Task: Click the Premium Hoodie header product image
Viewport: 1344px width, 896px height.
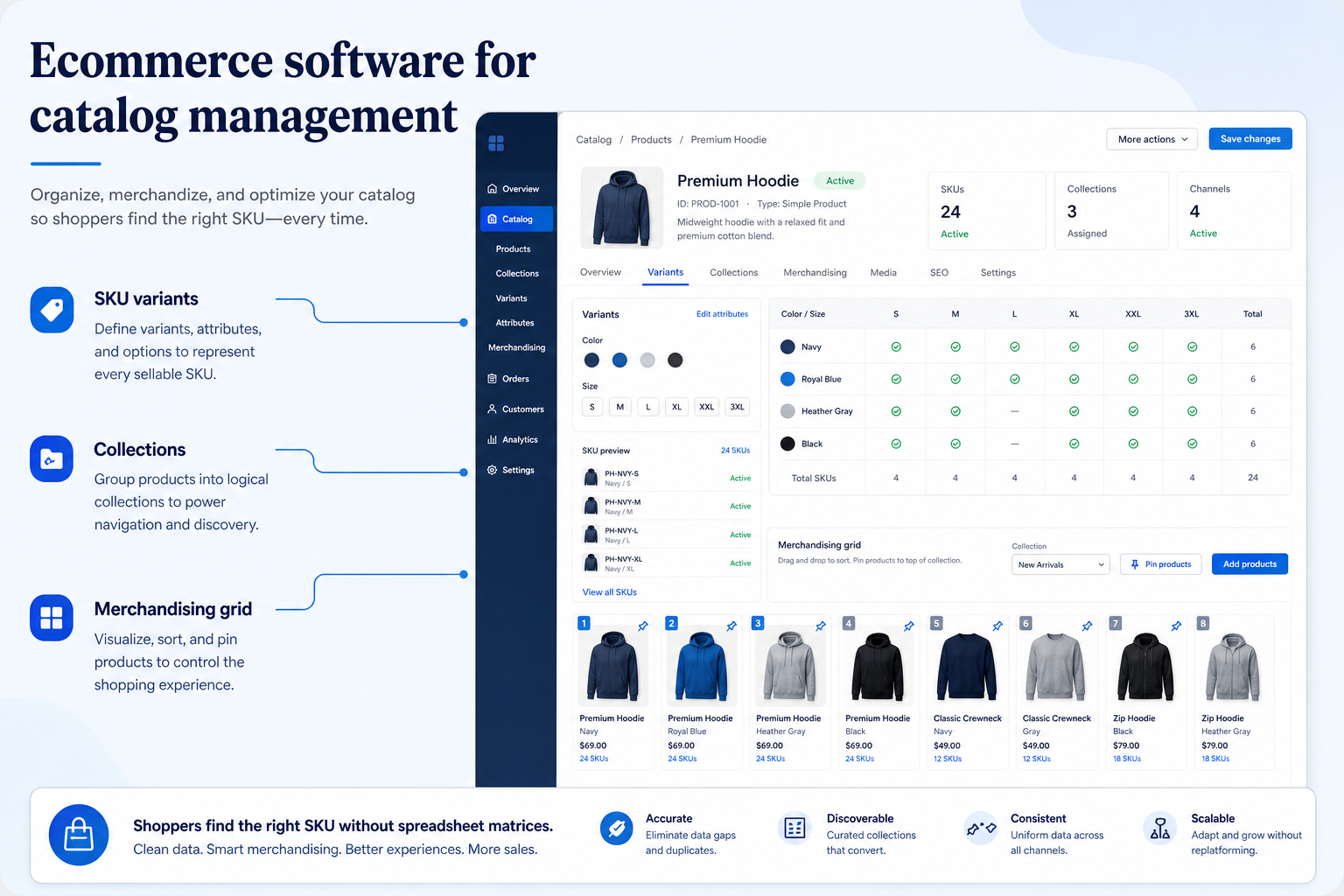Action: [x=622, y=208]
